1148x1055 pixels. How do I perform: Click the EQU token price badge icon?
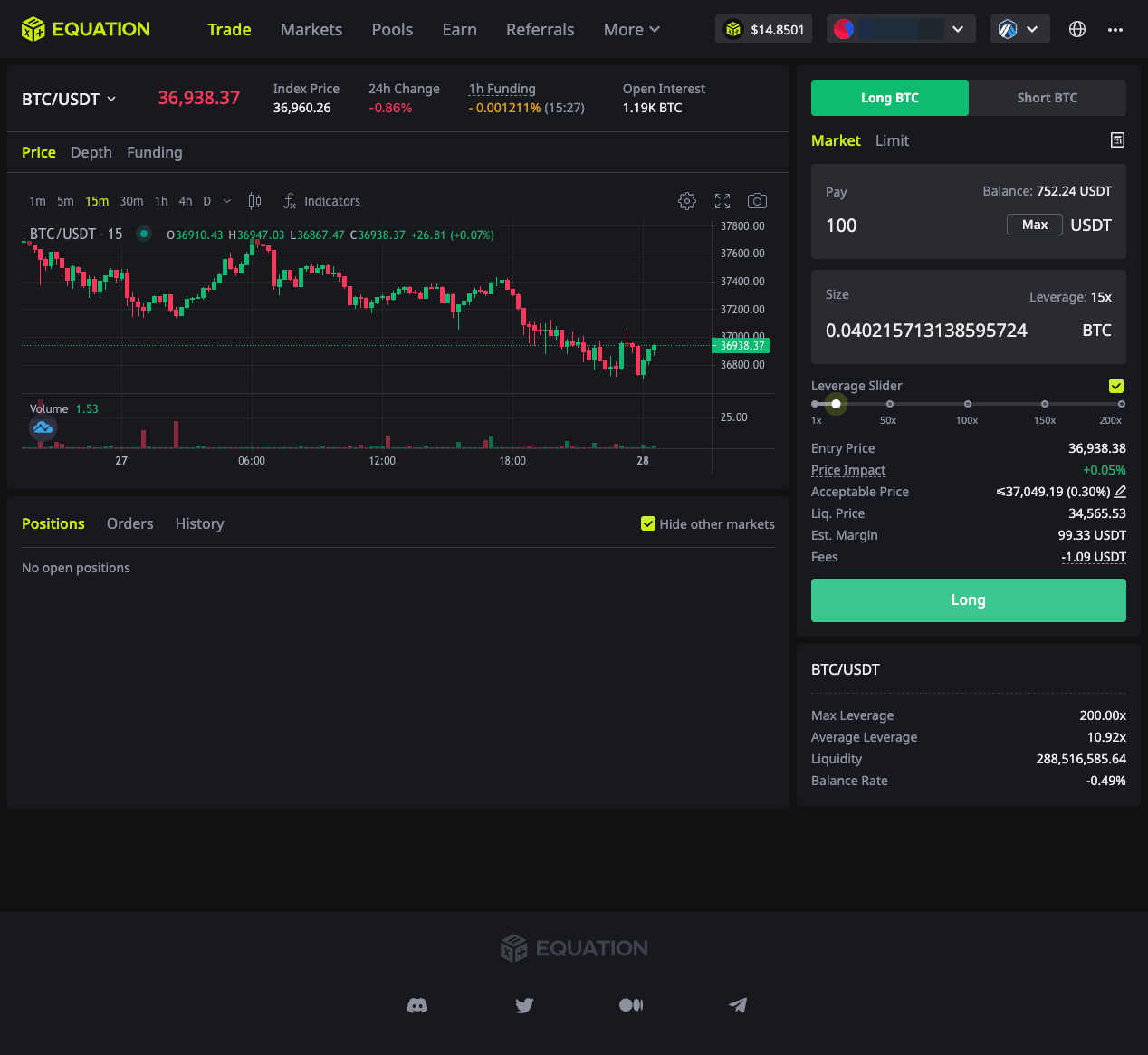[x=733, y=29]
